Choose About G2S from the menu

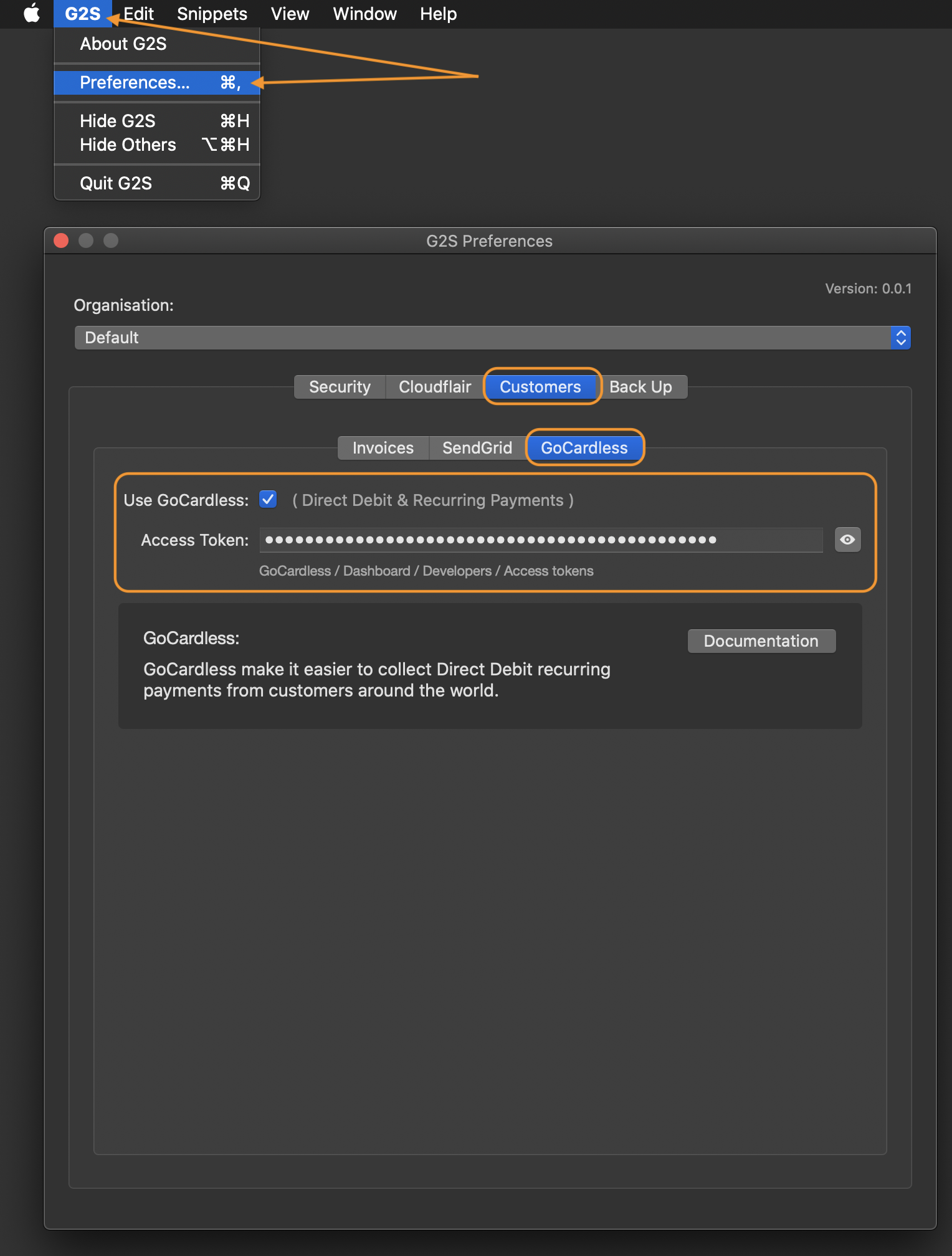[157, 44]
